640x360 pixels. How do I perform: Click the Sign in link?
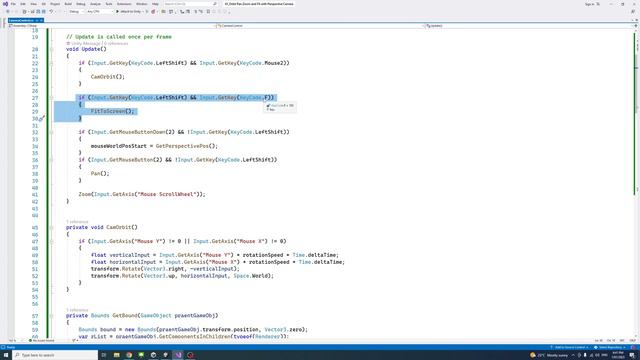(x=590, y=4)
